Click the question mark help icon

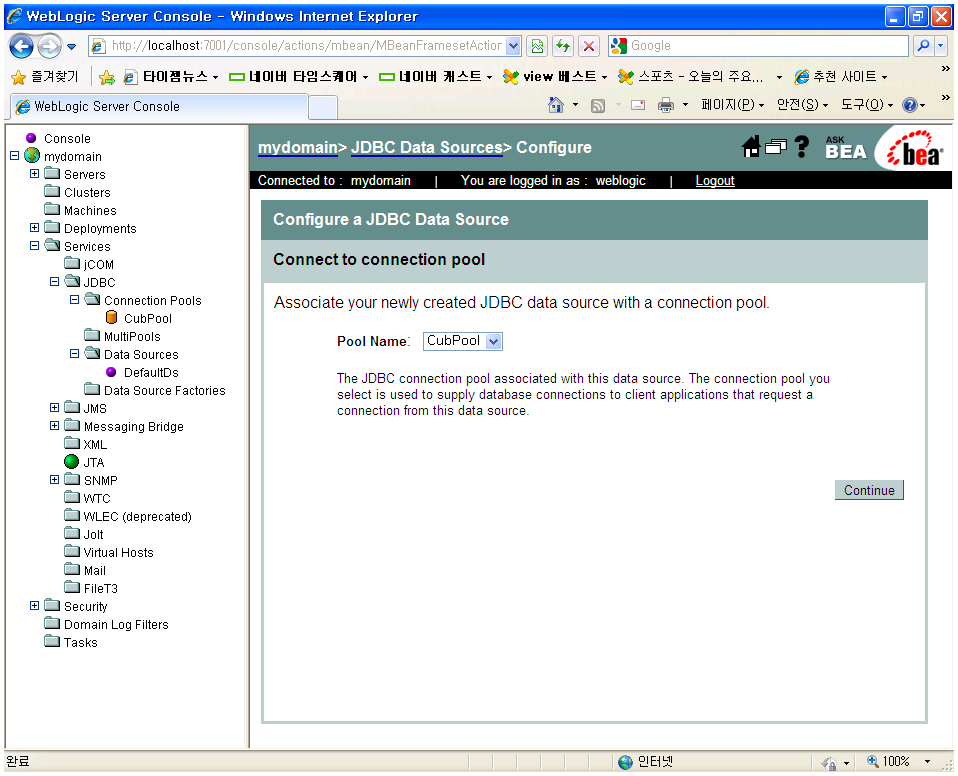click(x=802, y=147)
